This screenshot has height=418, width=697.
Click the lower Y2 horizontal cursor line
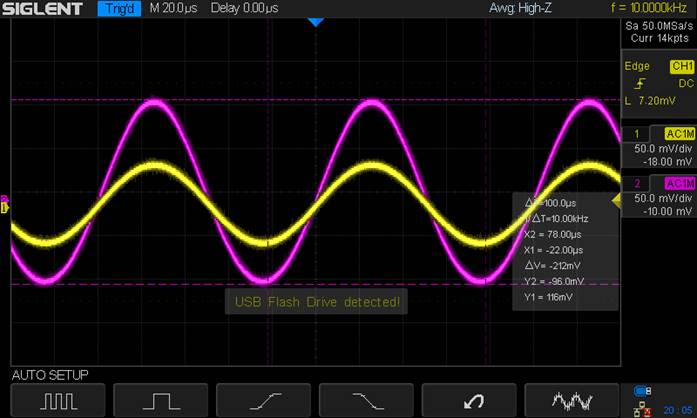tap(316, 285)
